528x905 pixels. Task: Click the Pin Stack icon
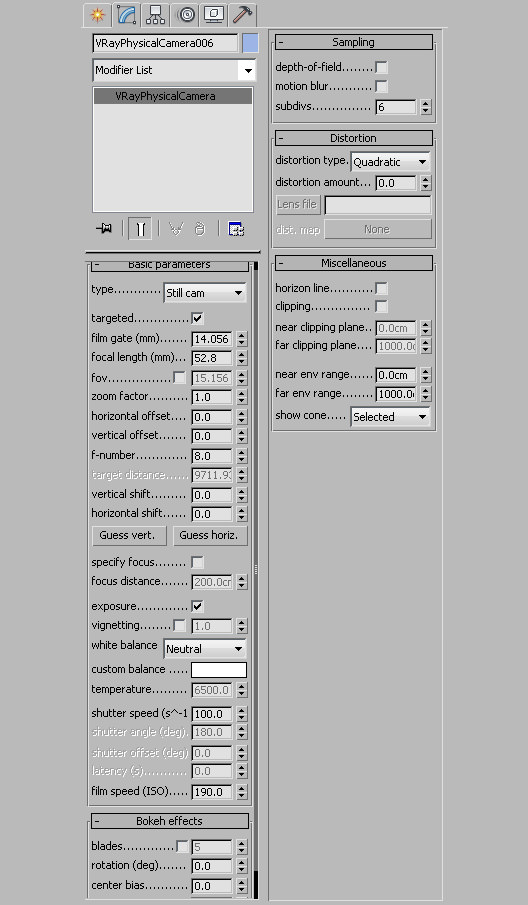point(104,229)
